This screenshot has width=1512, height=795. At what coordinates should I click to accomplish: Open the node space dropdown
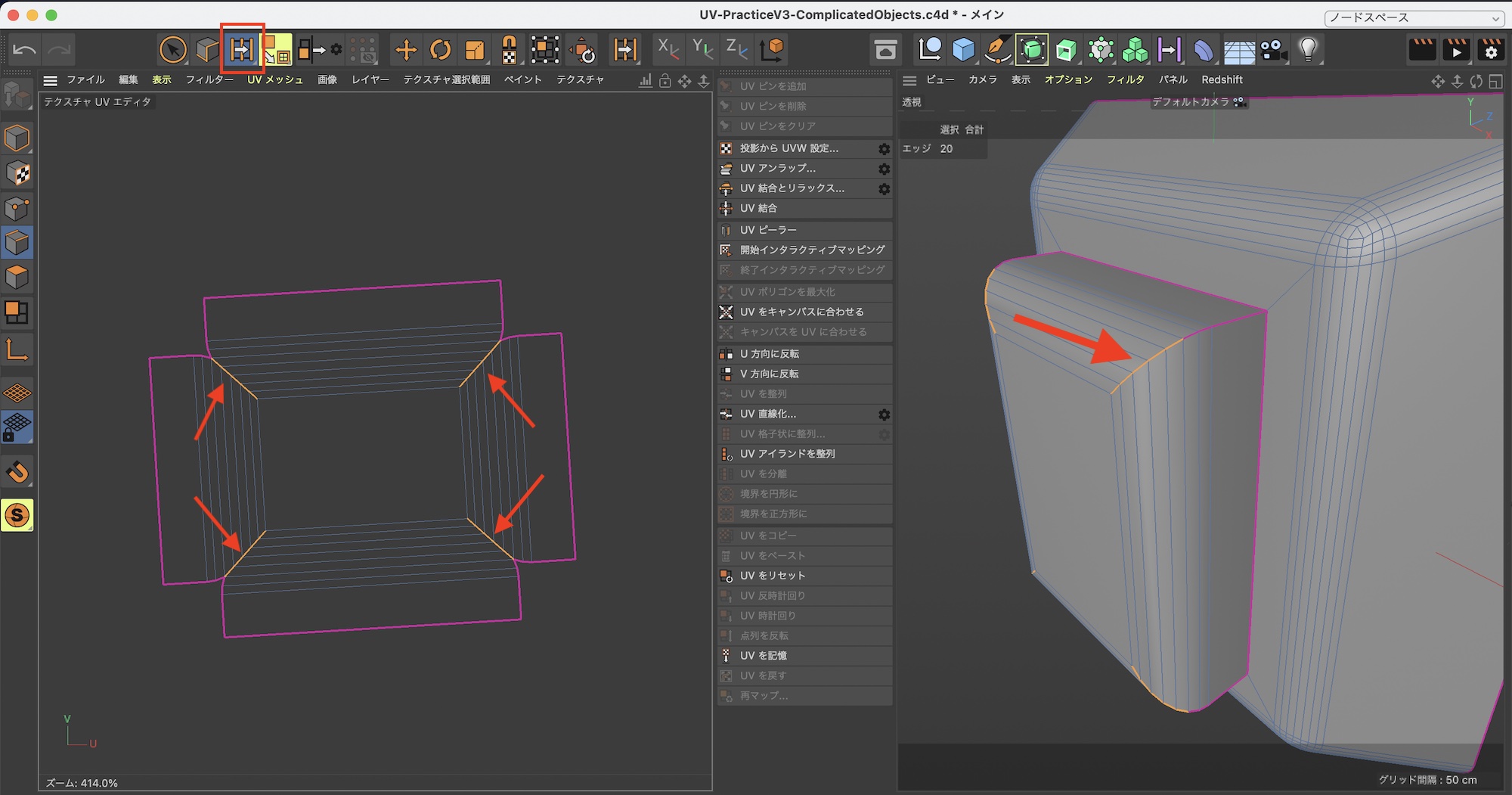point(1413,18)
